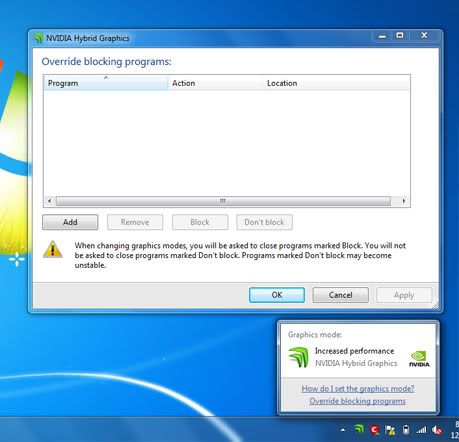
Task: Sort list by Action column header
Action: point(215,83)
